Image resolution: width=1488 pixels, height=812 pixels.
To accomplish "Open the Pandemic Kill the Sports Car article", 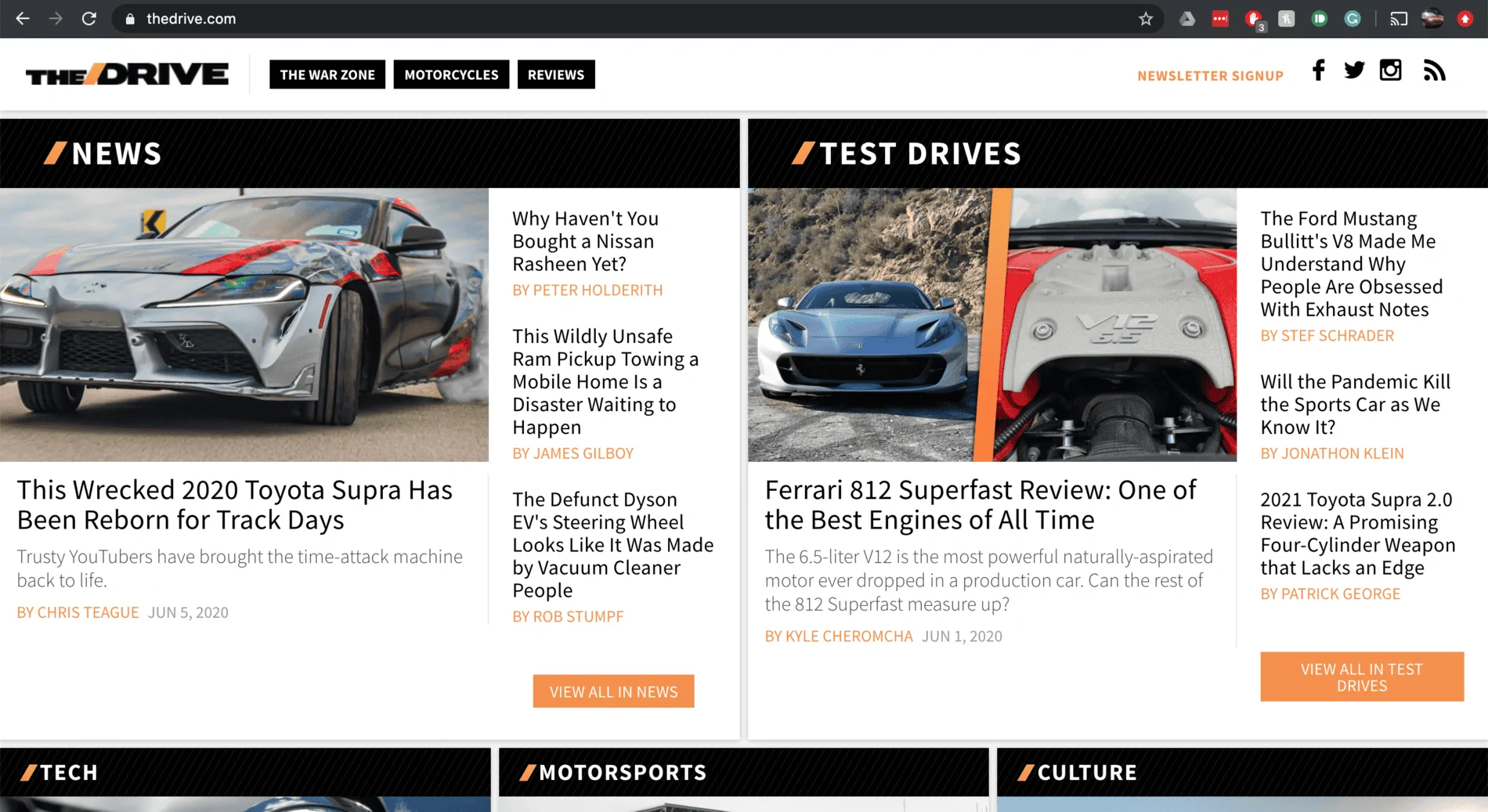I will 1356,404.
